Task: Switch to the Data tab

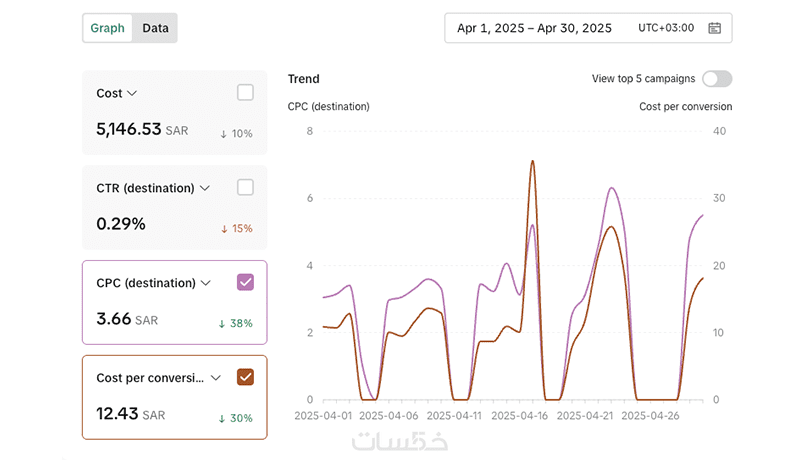Action: point(155,28)
